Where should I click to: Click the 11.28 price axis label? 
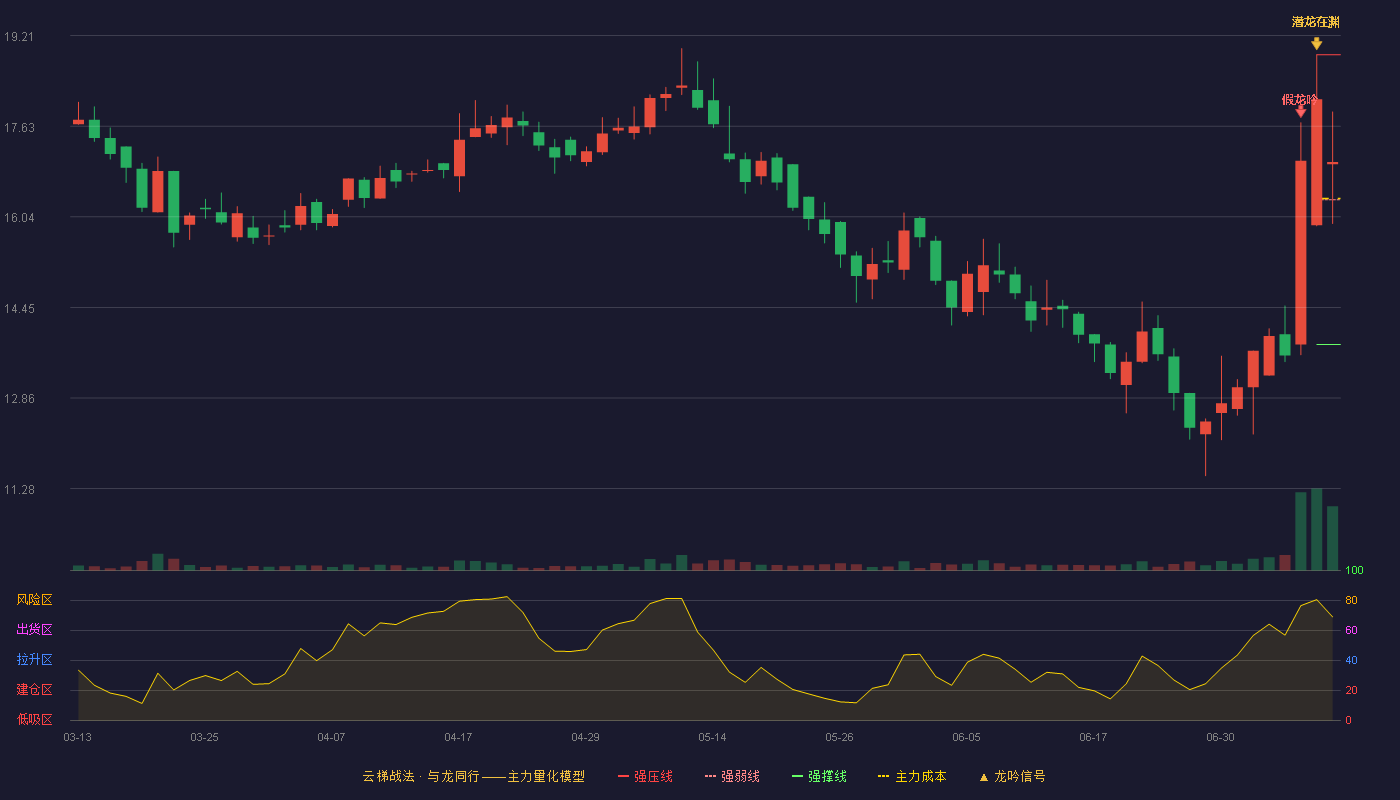pyautogui.click(x=19, y=490)
